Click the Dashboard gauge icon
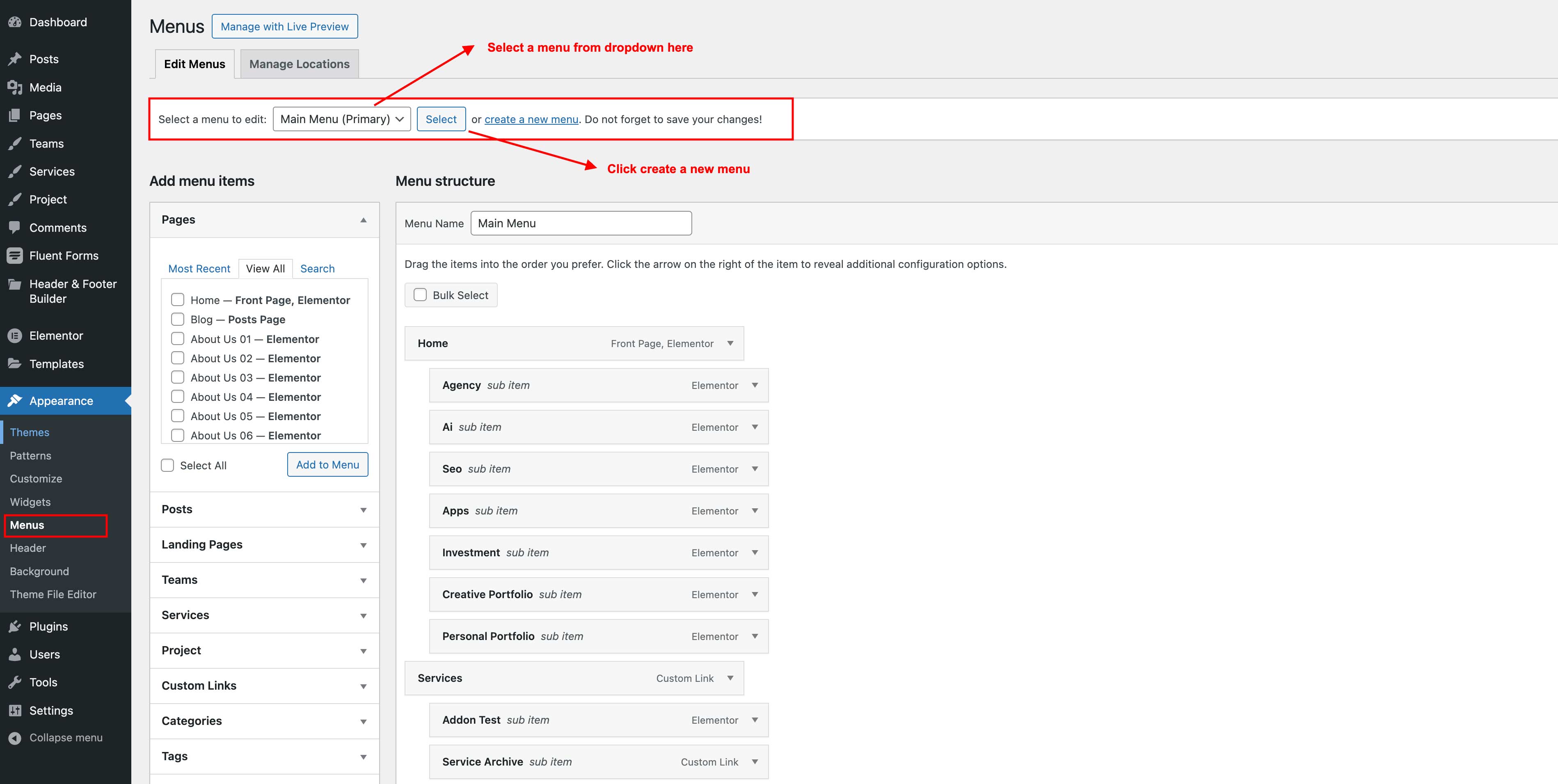This screenshot has width=1558, height=784. (x=15, y=23)
